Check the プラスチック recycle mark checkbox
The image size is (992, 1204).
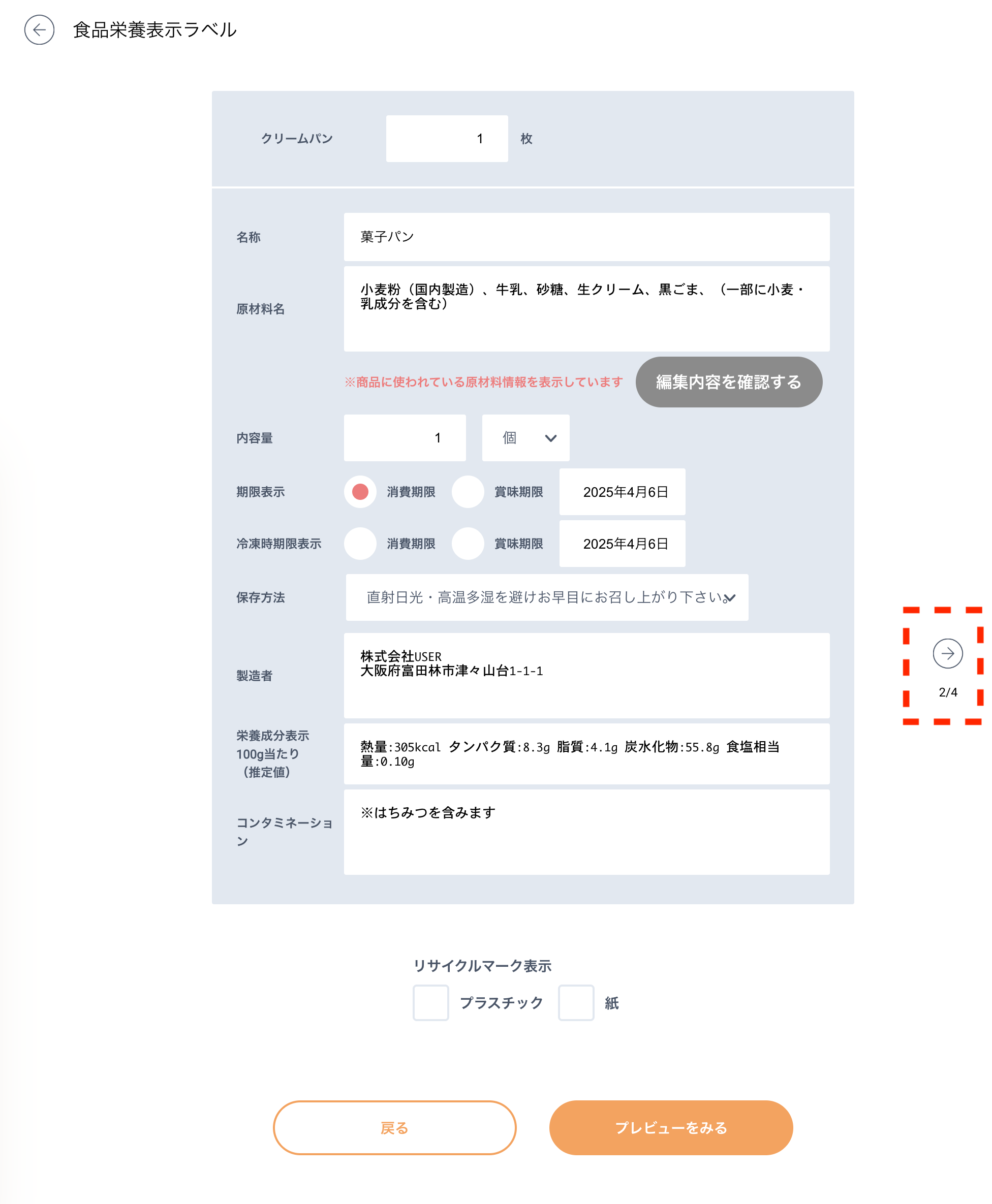[x=430, y=1003]
